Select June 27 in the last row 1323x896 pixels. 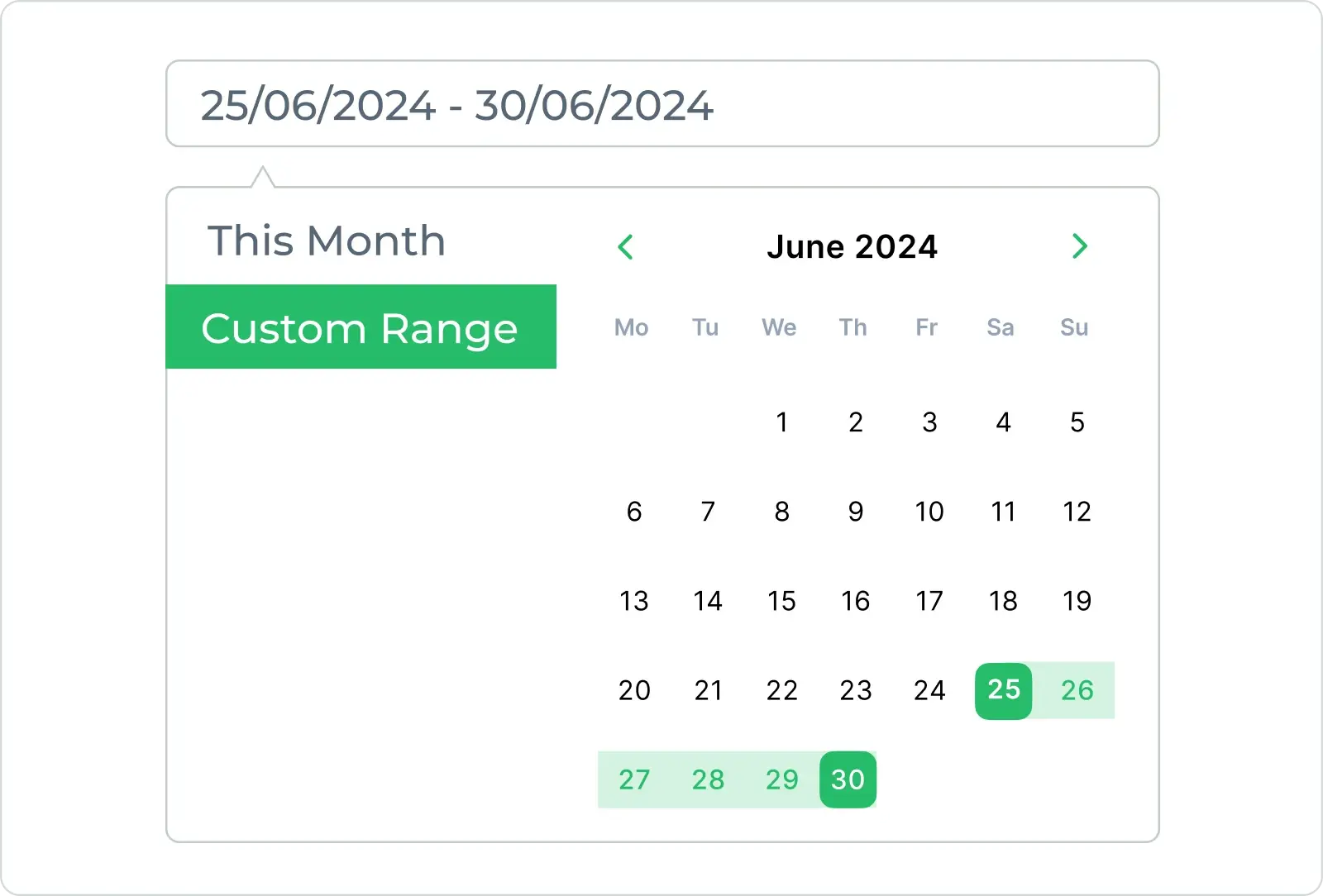[633, 778]
